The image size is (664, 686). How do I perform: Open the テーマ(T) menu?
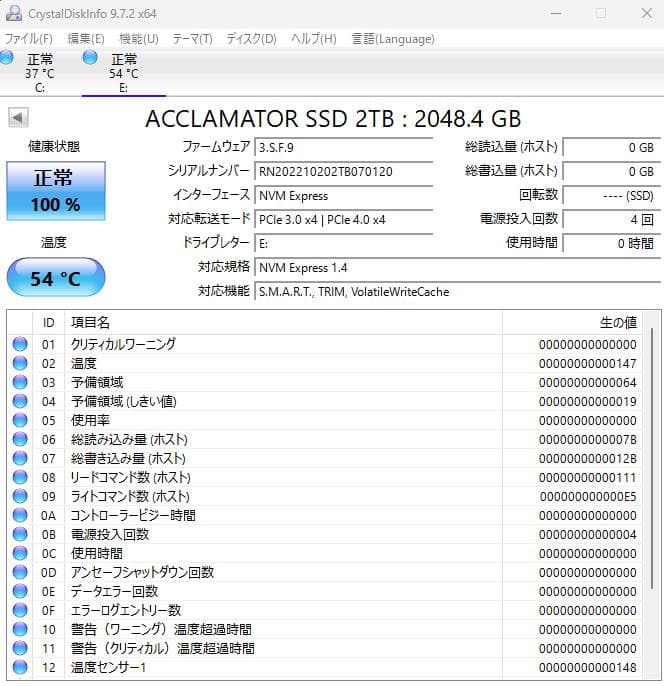tap(192, 39)
